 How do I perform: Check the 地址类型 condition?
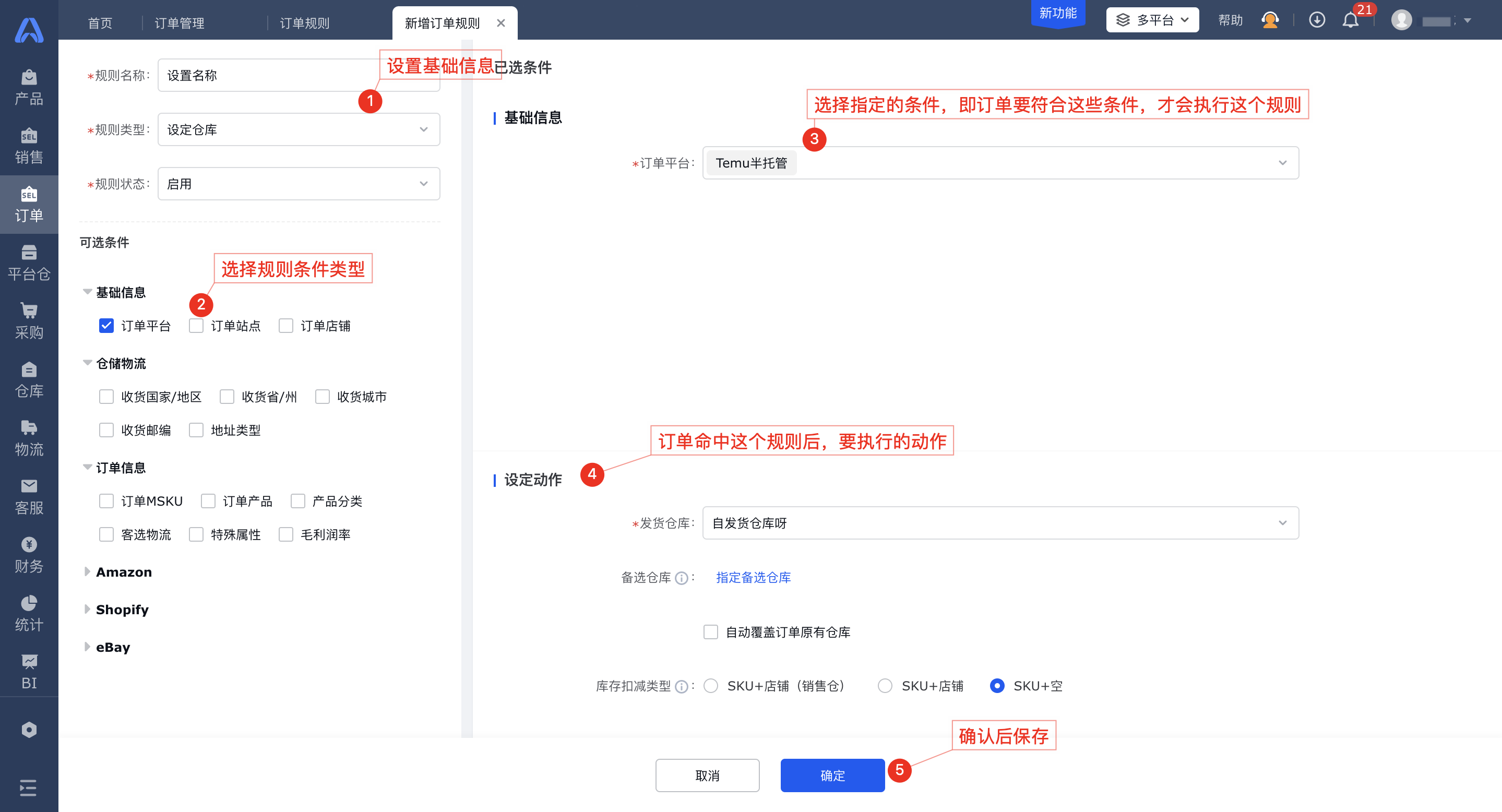point(196,430)
